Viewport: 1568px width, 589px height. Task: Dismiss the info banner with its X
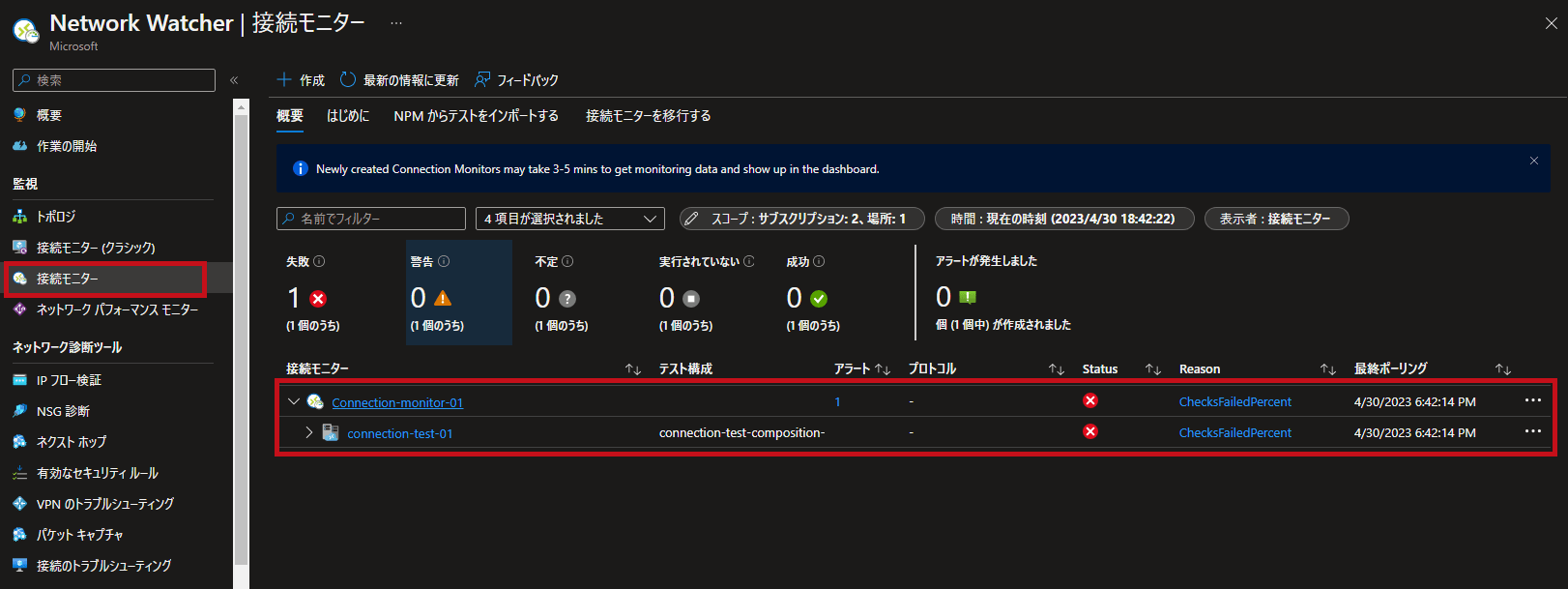[x=1534, y=161]
